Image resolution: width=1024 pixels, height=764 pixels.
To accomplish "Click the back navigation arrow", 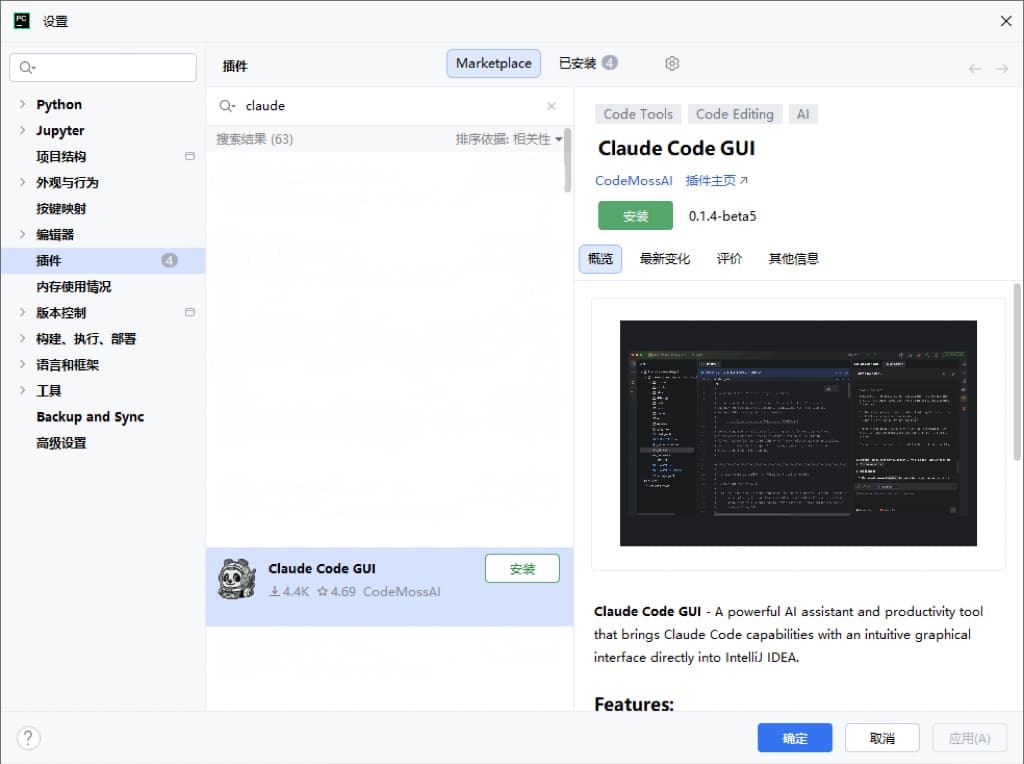I will 975,68.
